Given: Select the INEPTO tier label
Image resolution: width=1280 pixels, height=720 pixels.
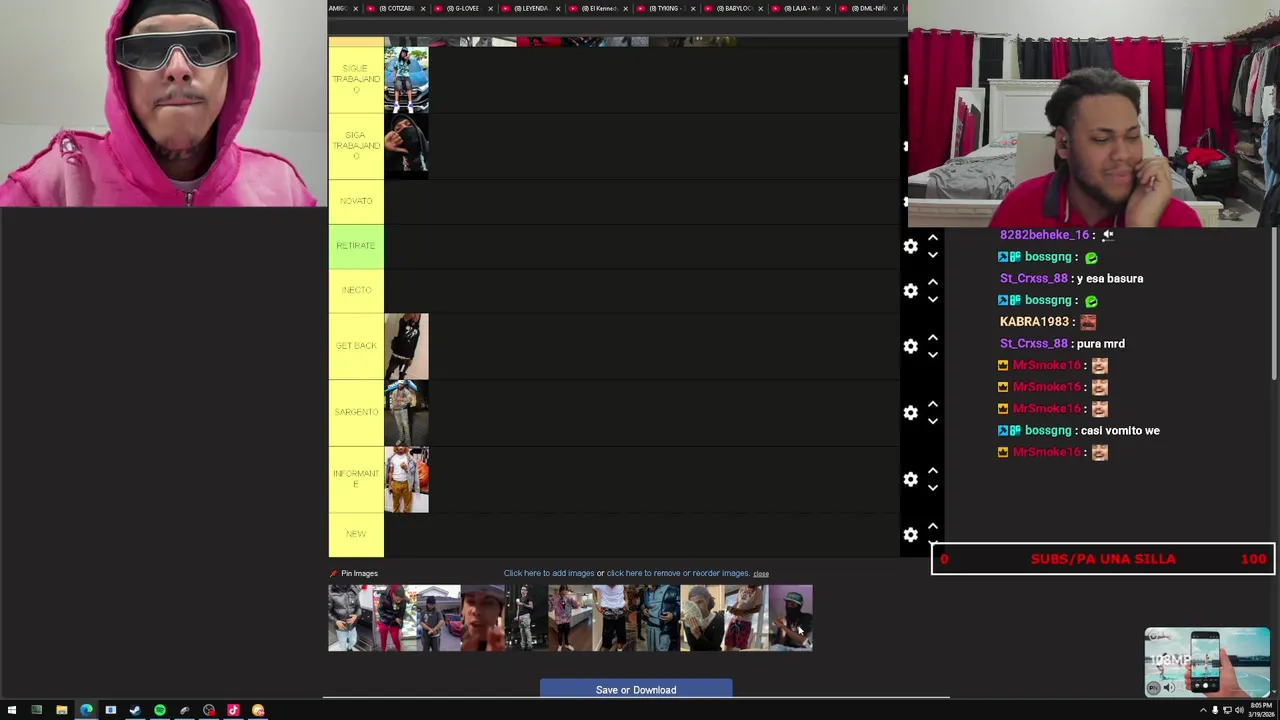Looking at the screenshot, I should click(356, 290).
